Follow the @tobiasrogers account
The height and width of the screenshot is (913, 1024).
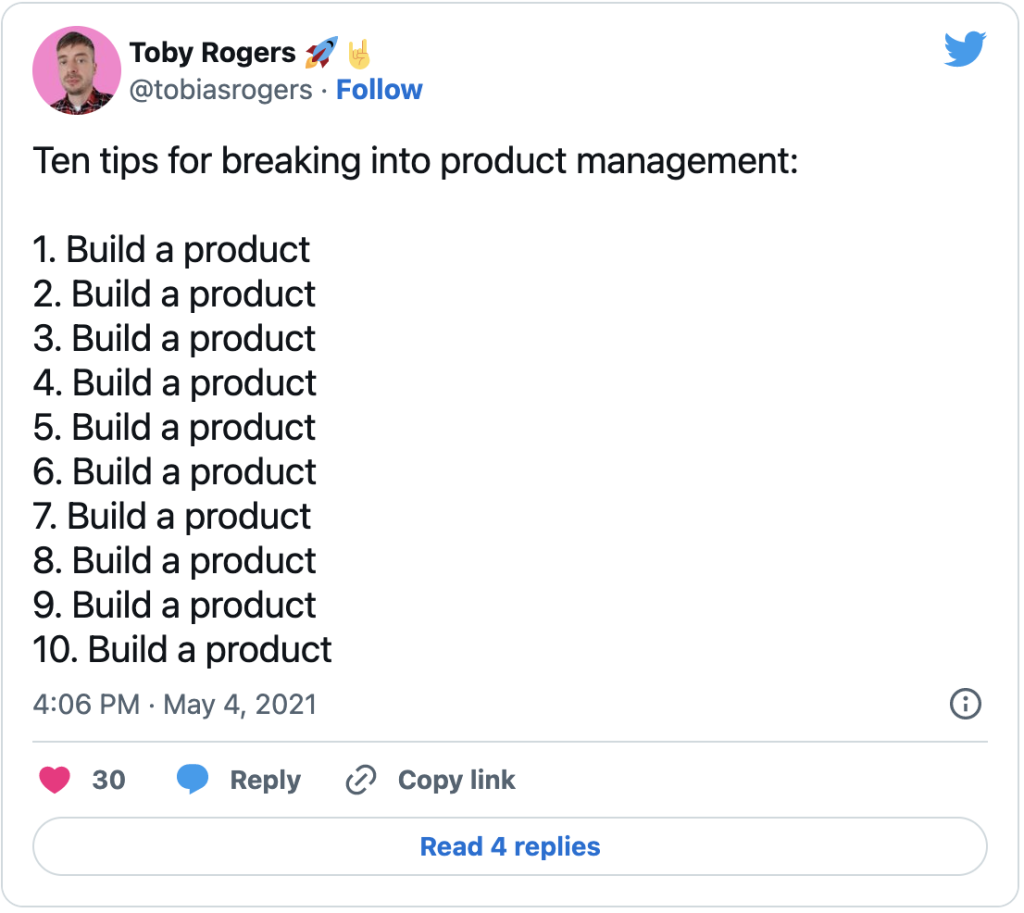coord(379,89)
